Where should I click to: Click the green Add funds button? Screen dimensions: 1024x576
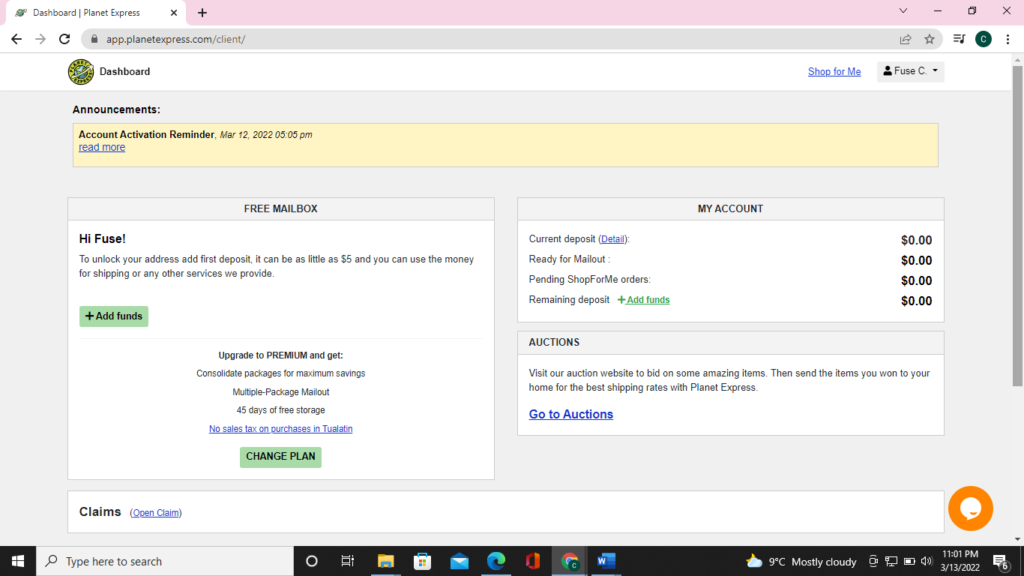pos(114,316)
